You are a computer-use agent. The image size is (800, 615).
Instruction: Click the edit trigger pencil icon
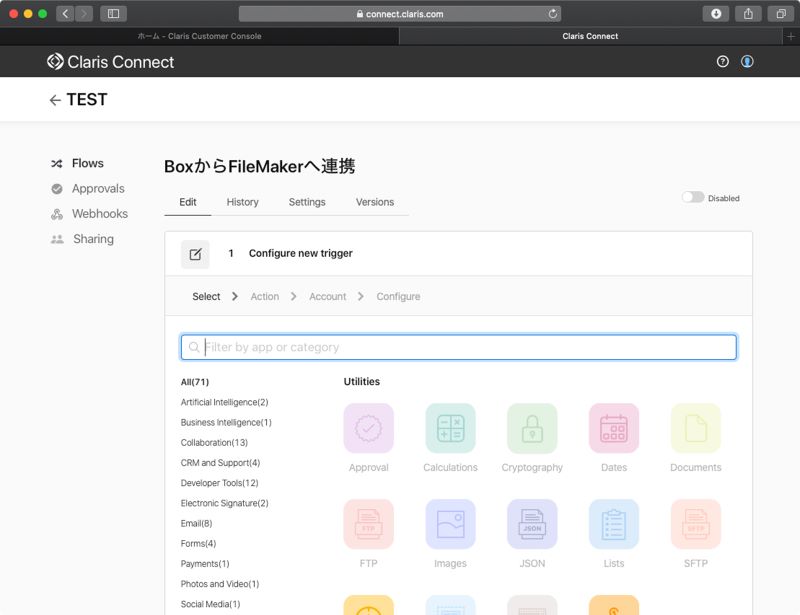click(x=195, y=254)
